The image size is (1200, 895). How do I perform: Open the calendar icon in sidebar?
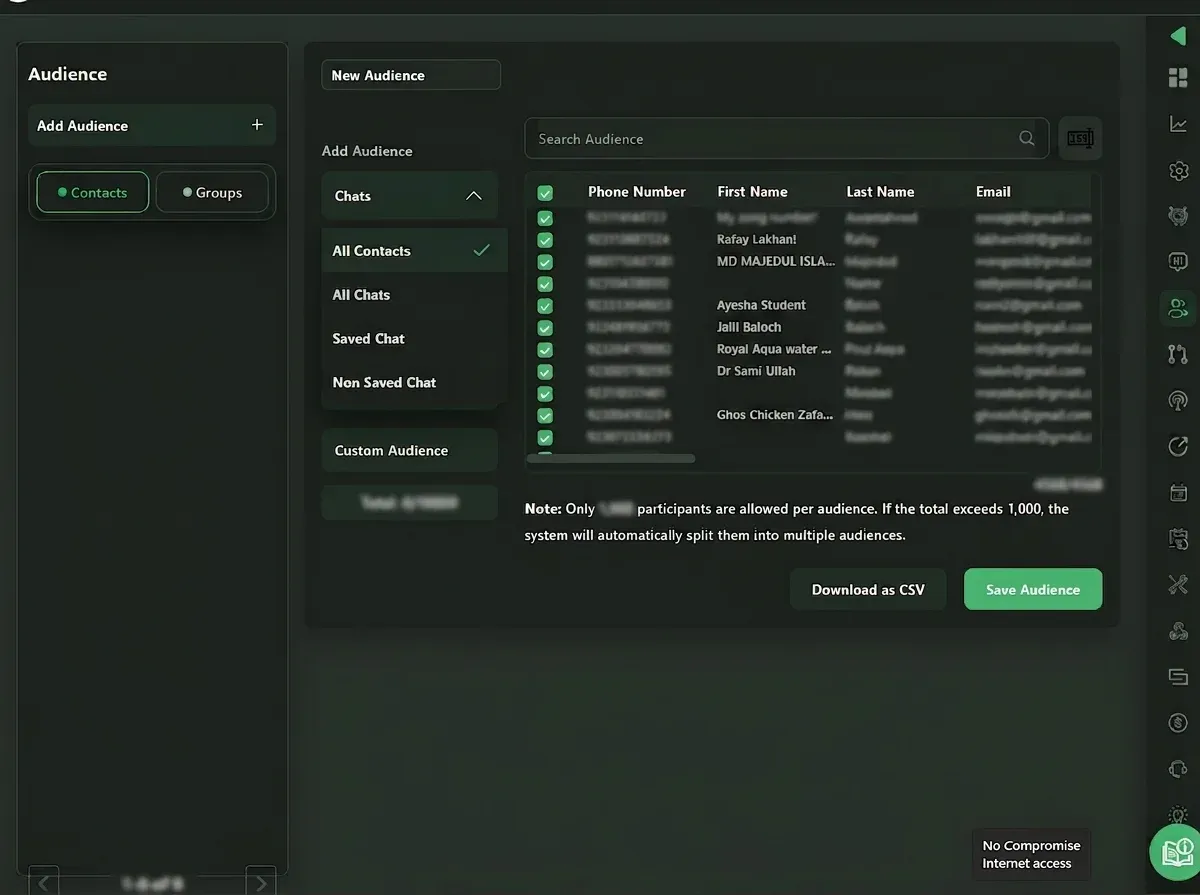(1178, 492)
